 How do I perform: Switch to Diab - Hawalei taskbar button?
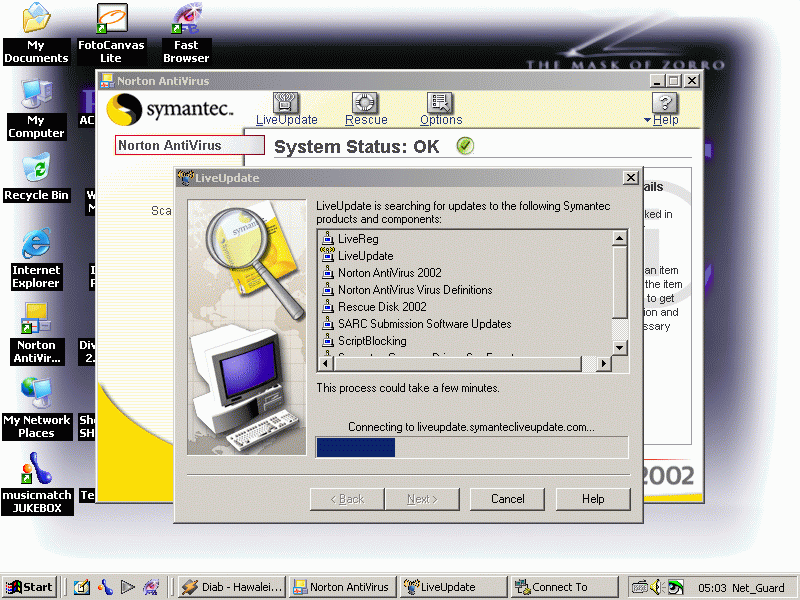232,587
